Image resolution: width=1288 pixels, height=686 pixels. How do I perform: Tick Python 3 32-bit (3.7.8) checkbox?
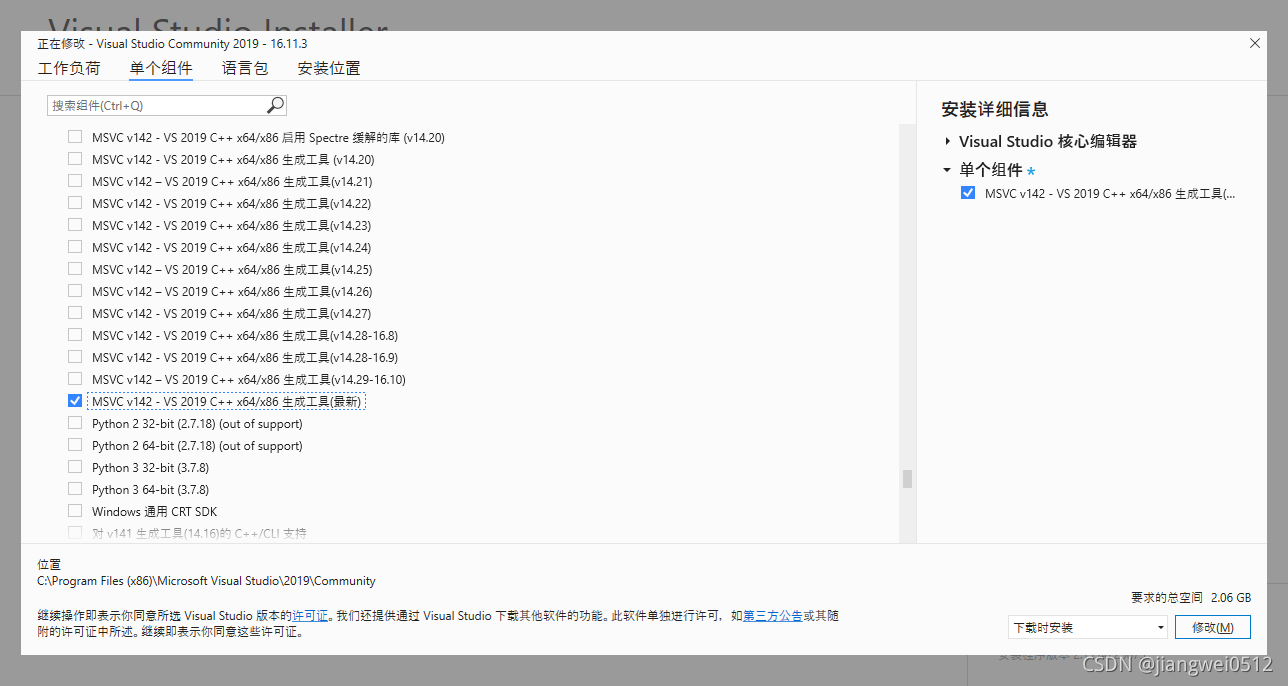(75, 467)
